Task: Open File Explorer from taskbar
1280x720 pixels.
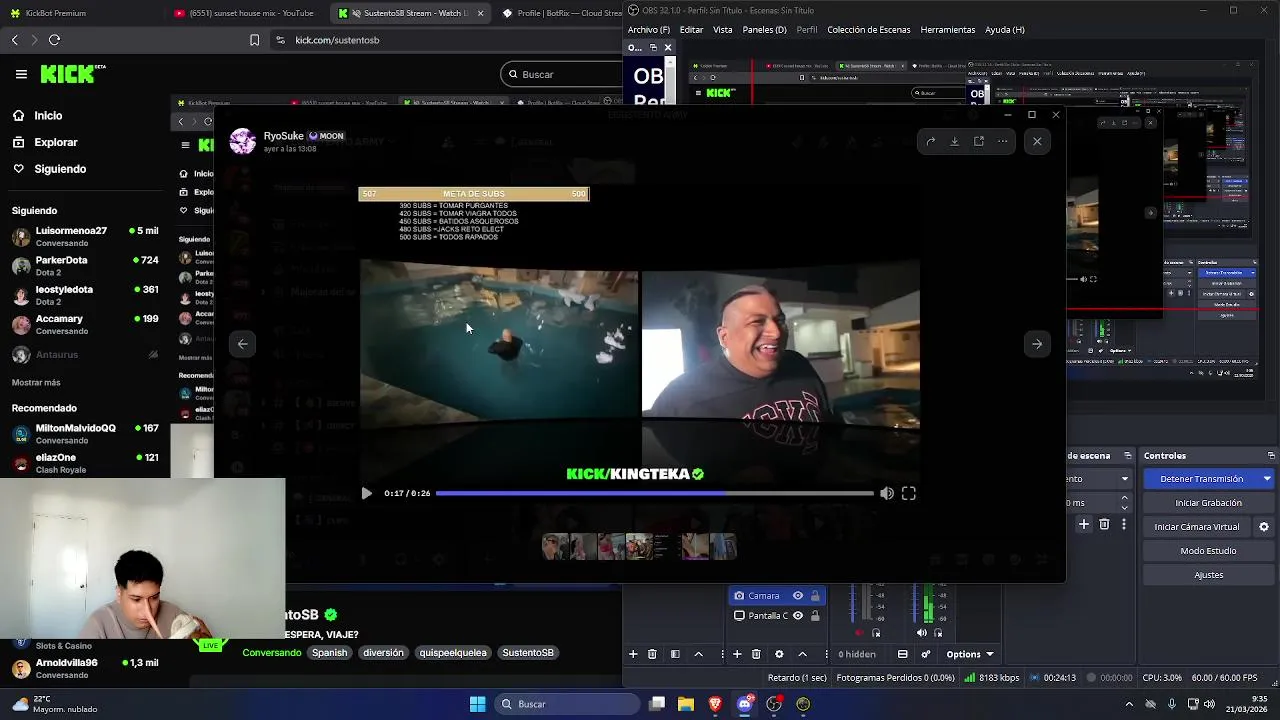Action: point(686,704)
